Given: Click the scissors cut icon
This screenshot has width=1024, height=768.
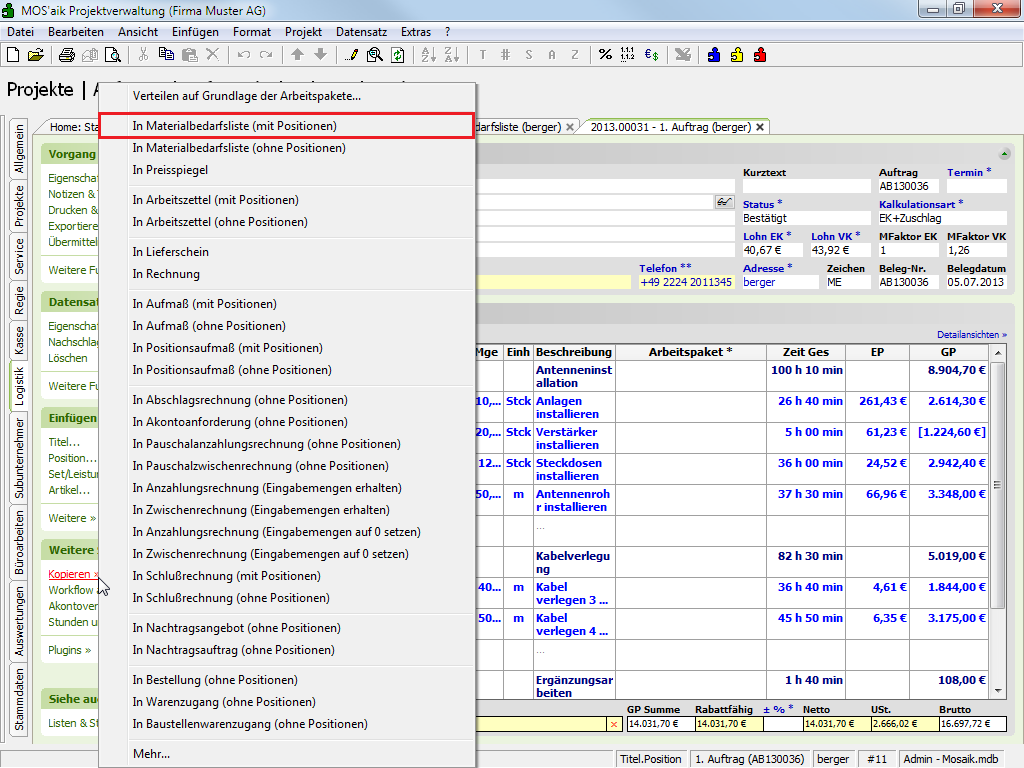Looking at the screenshot, I should pos(143,55).
